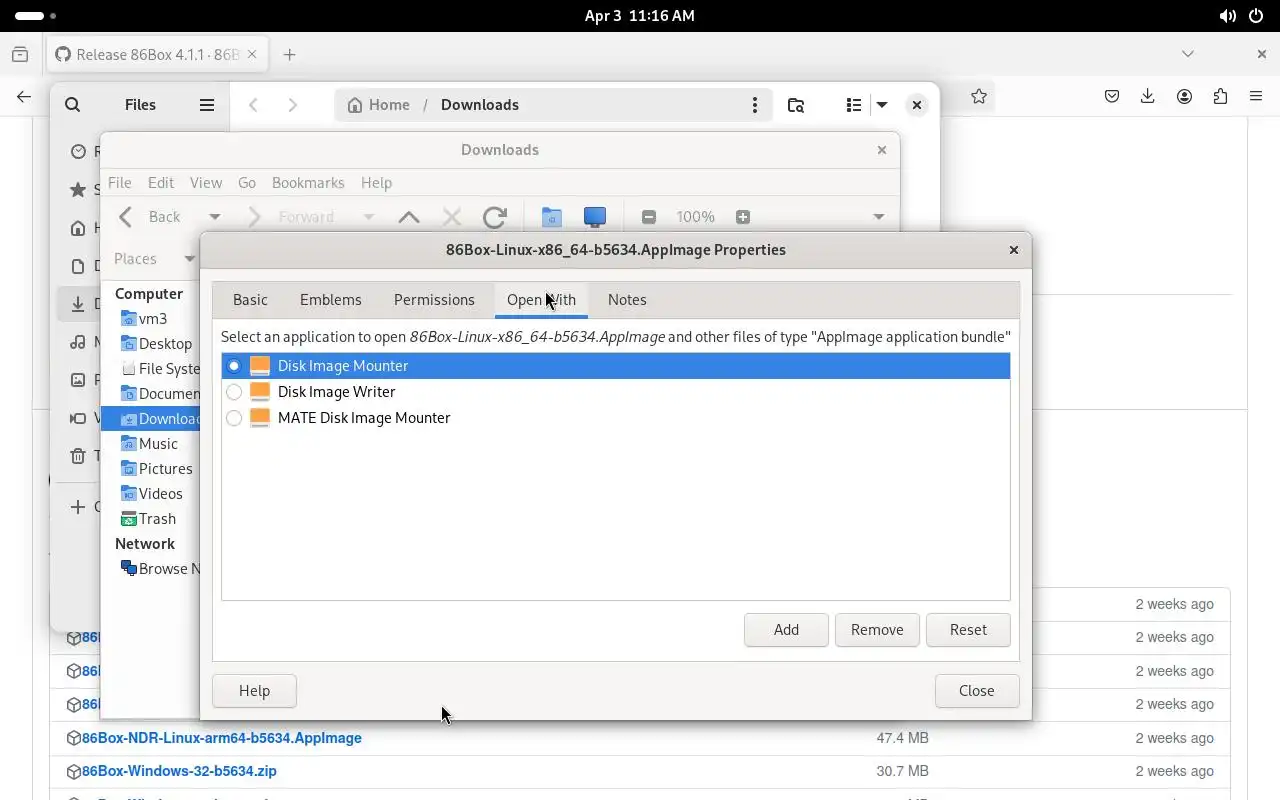Select Videos in the Places sidebar

[160, 494]
